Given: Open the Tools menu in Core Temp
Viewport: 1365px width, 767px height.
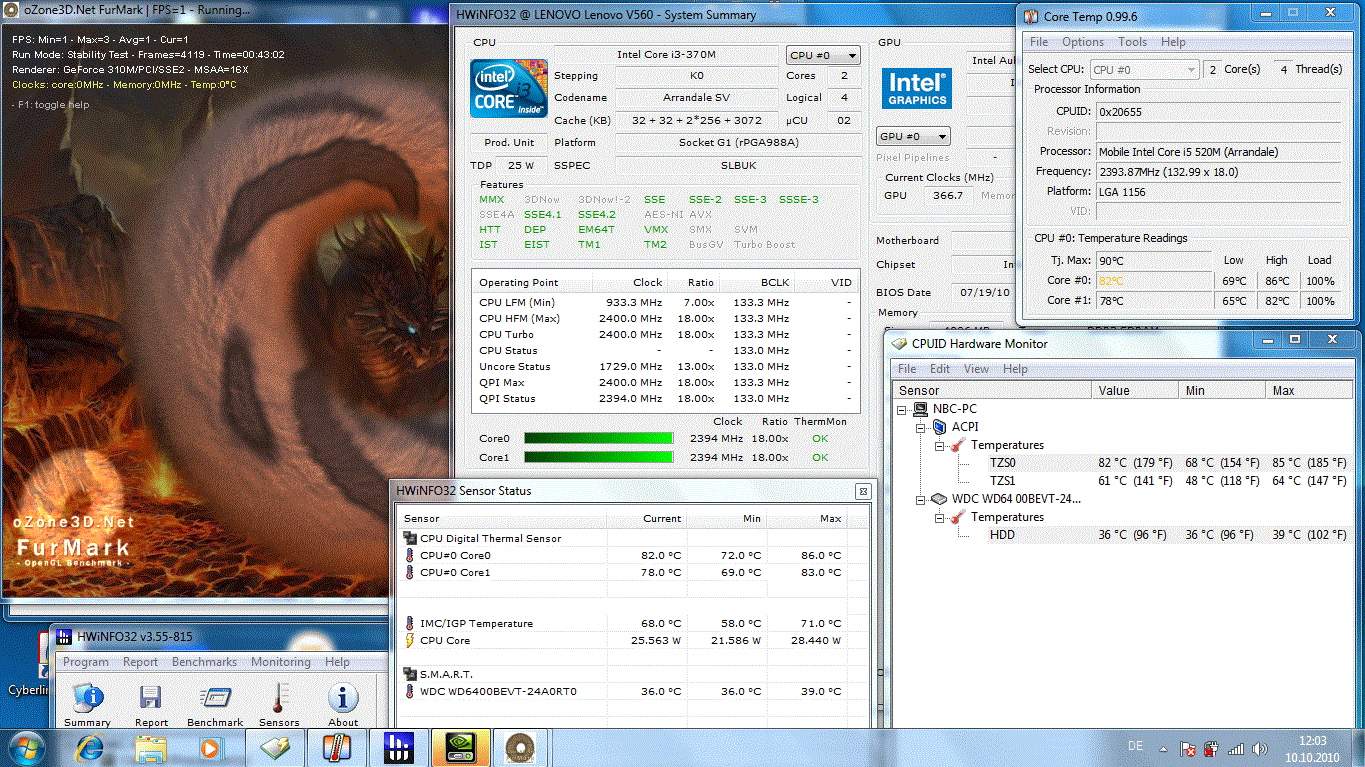Looking at the screenshot, I should pyautogui.click(x=1133, y=42).
